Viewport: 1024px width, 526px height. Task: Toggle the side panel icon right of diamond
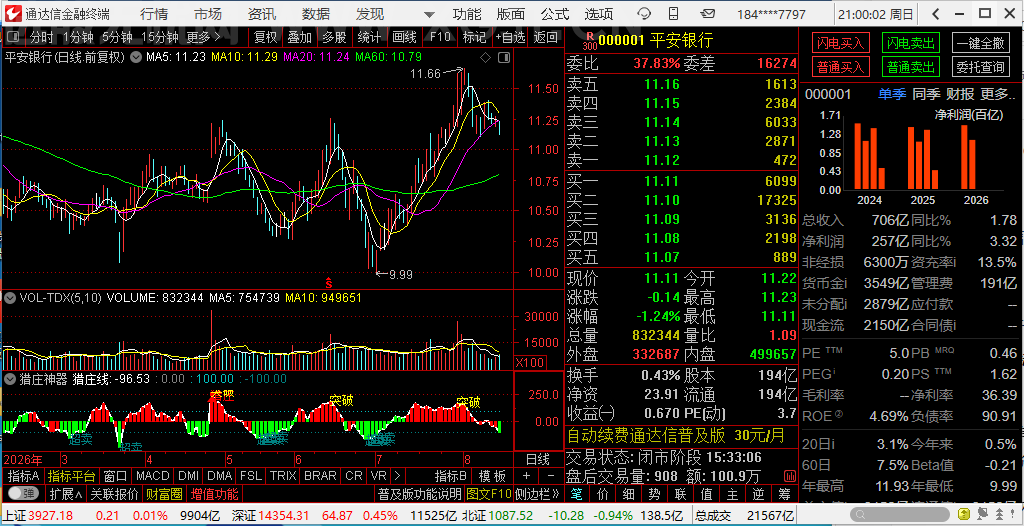pos(504,58)
